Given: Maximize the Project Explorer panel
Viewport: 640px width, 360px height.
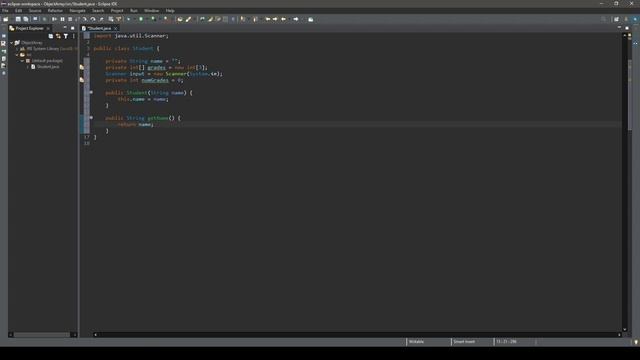Looking at the screenshot, I should click(73, 28).
